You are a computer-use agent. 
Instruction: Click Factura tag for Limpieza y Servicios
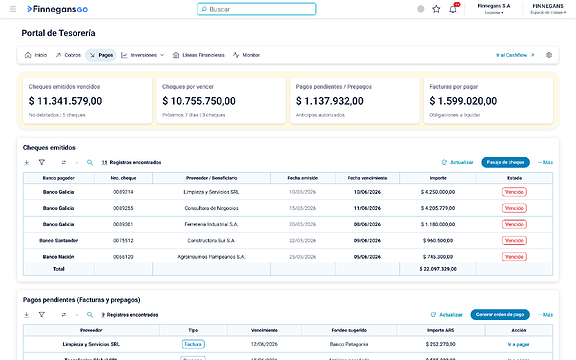(x=193, y=345)
